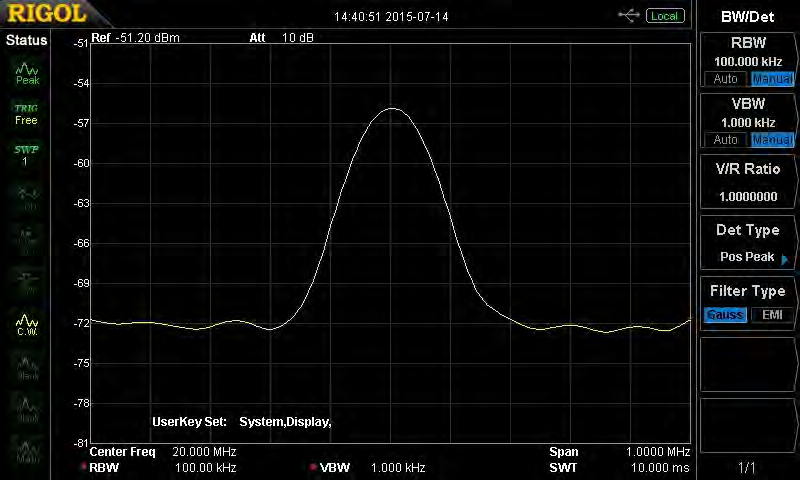Click the bottom VBW 1.000 kHz readout

coord(372,467)
